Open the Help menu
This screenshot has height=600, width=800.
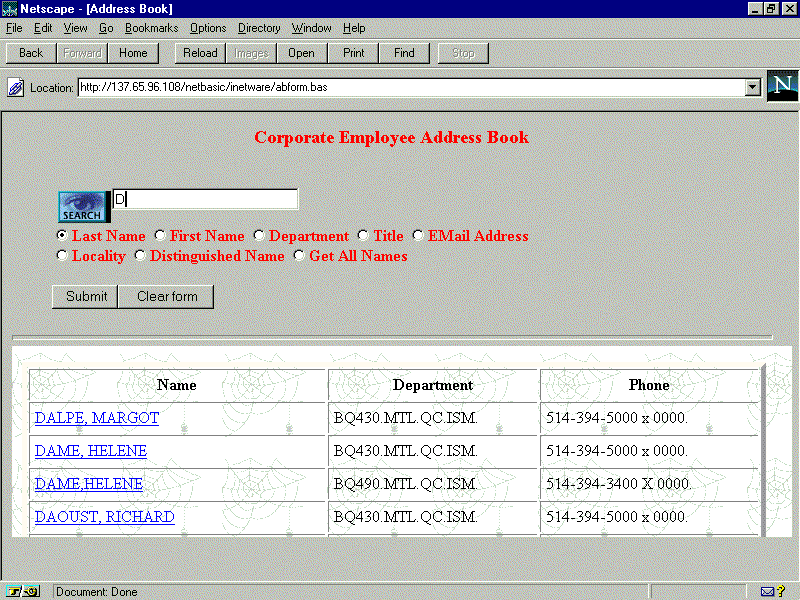pyautogui.click(x=354, y=28)
